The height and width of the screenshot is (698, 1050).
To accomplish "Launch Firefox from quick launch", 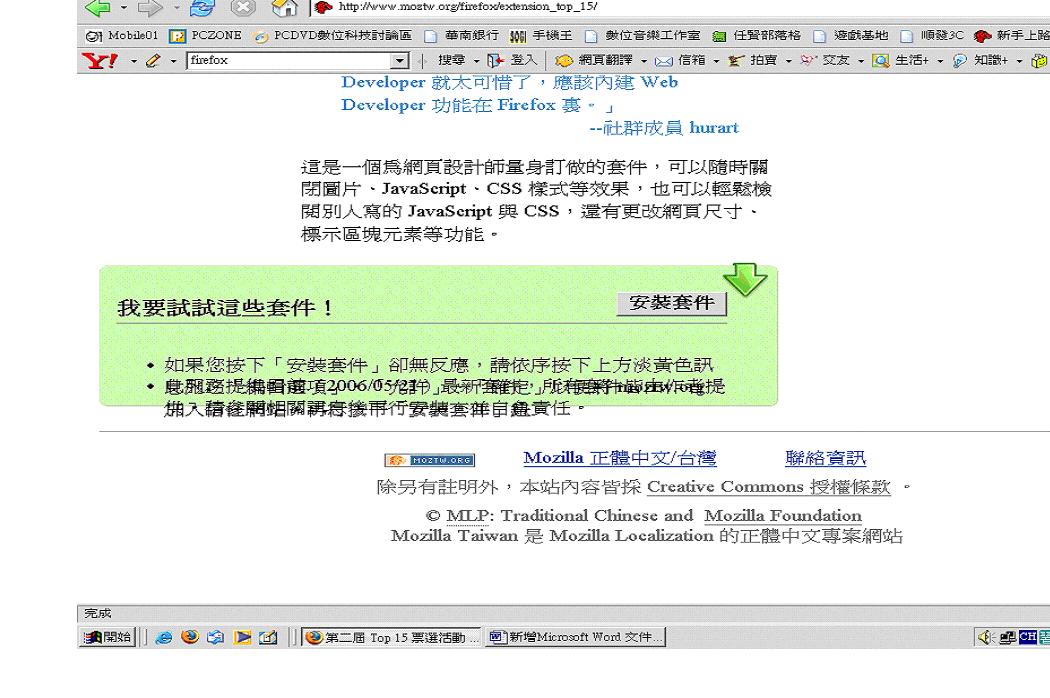I will pyautogui.click(x=190, y=637).
